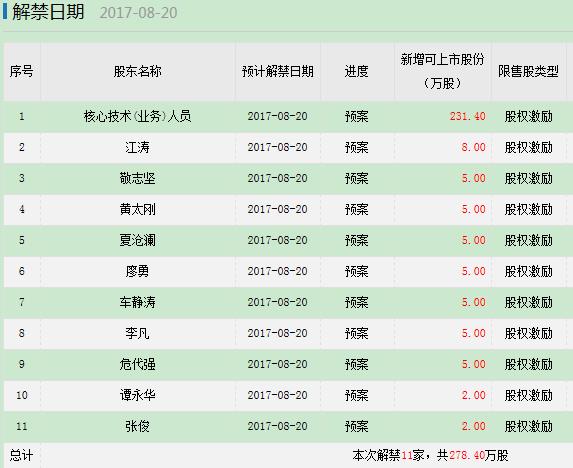Select shareholder 廖勇

pos(137,271)
